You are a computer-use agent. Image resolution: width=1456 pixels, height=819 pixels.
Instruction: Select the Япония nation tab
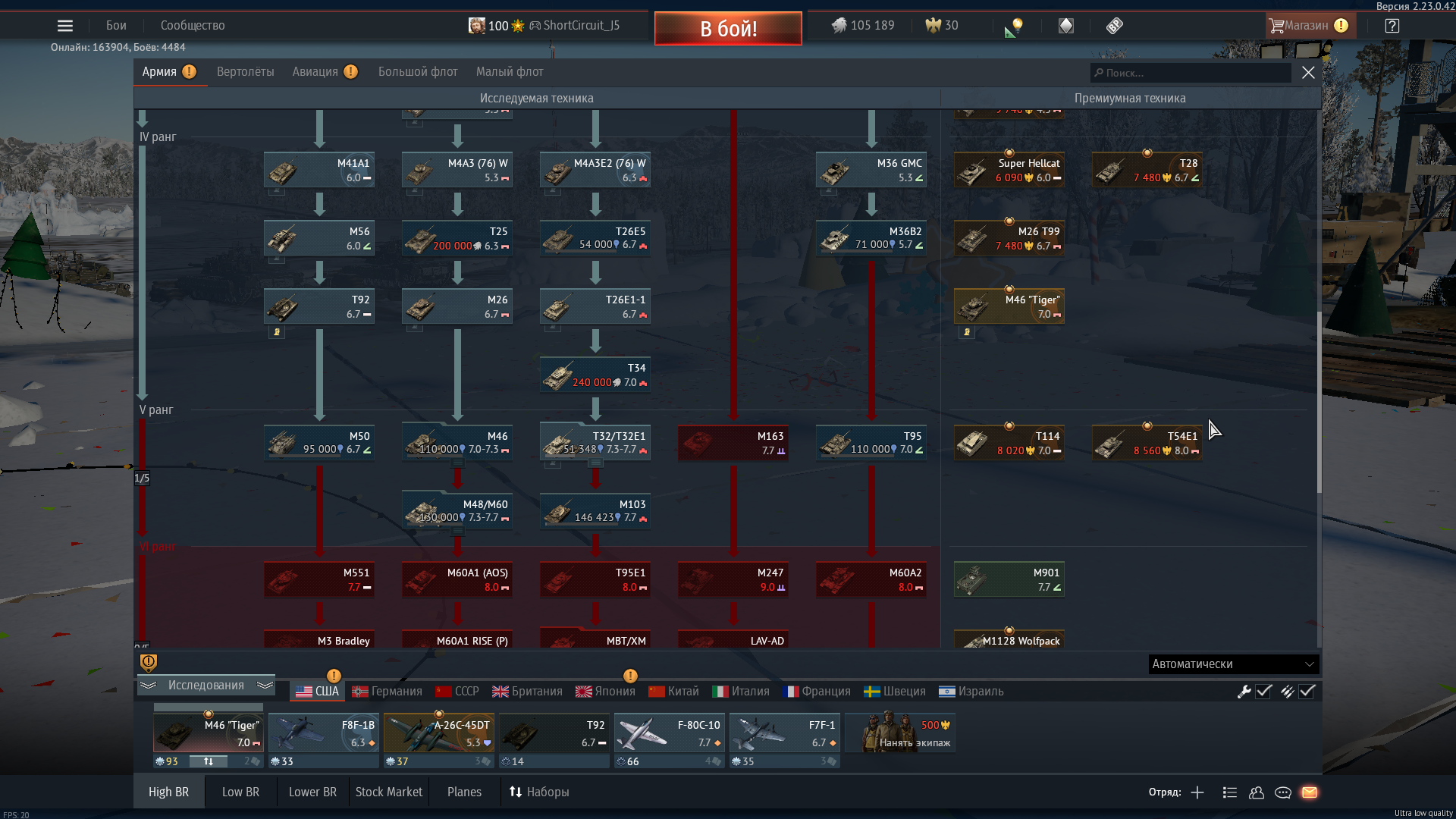click(x=605, y=692)
